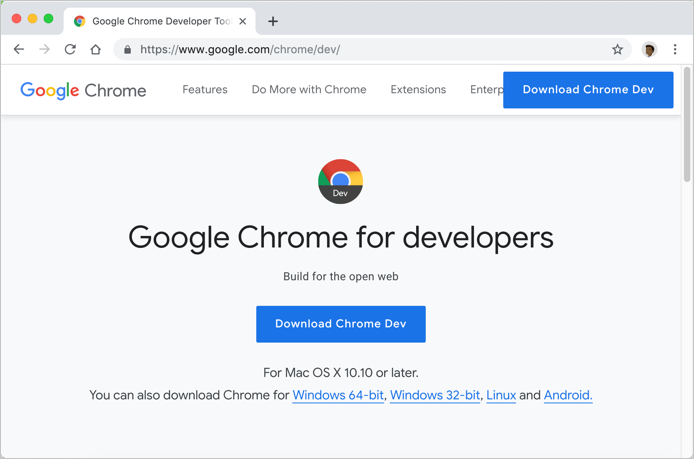694x459 pixels.
Task: Open the Chrome three-dot menu
Action: (675, 49)
